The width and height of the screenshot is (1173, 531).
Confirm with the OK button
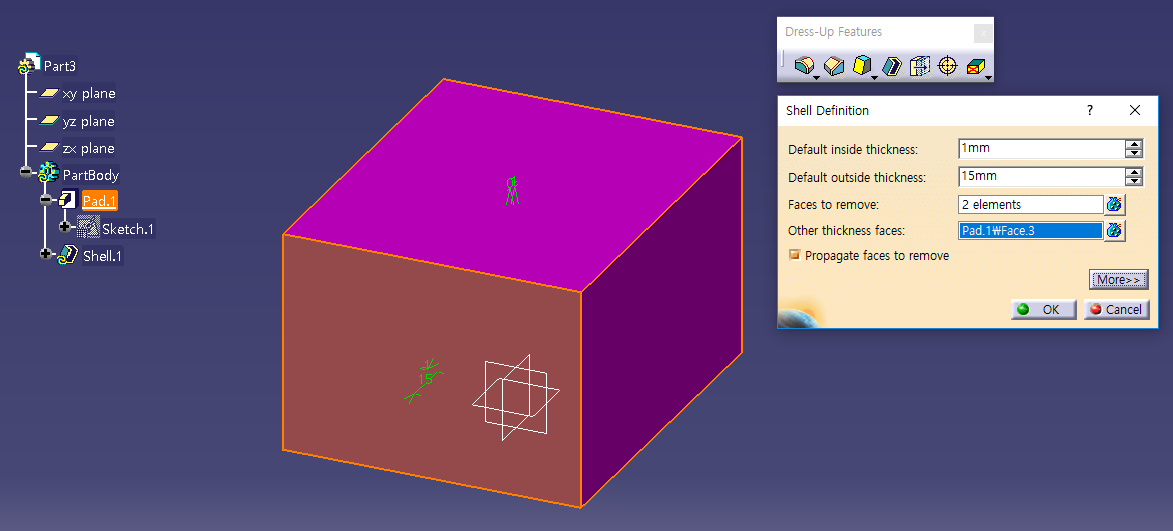[1043, 309]
